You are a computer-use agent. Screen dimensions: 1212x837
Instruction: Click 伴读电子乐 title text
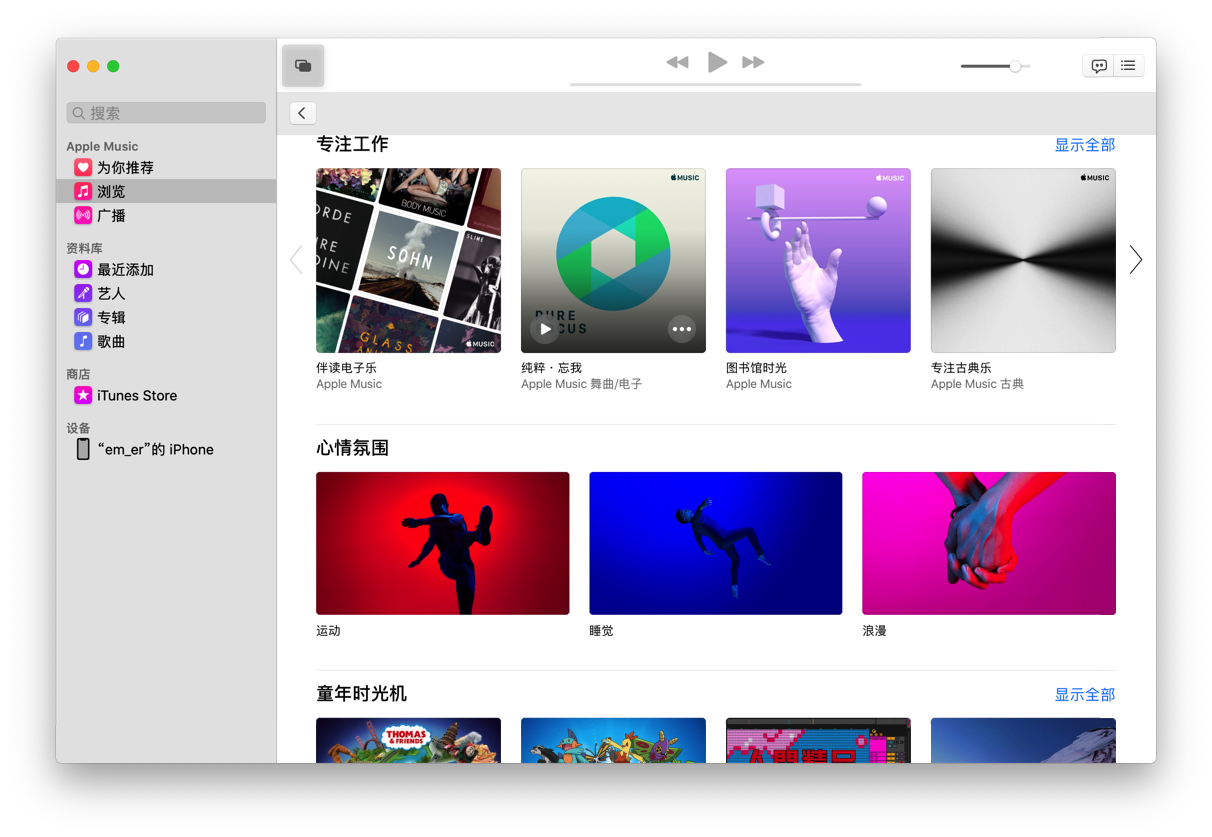pyautogui.click(x=346, y=368)
